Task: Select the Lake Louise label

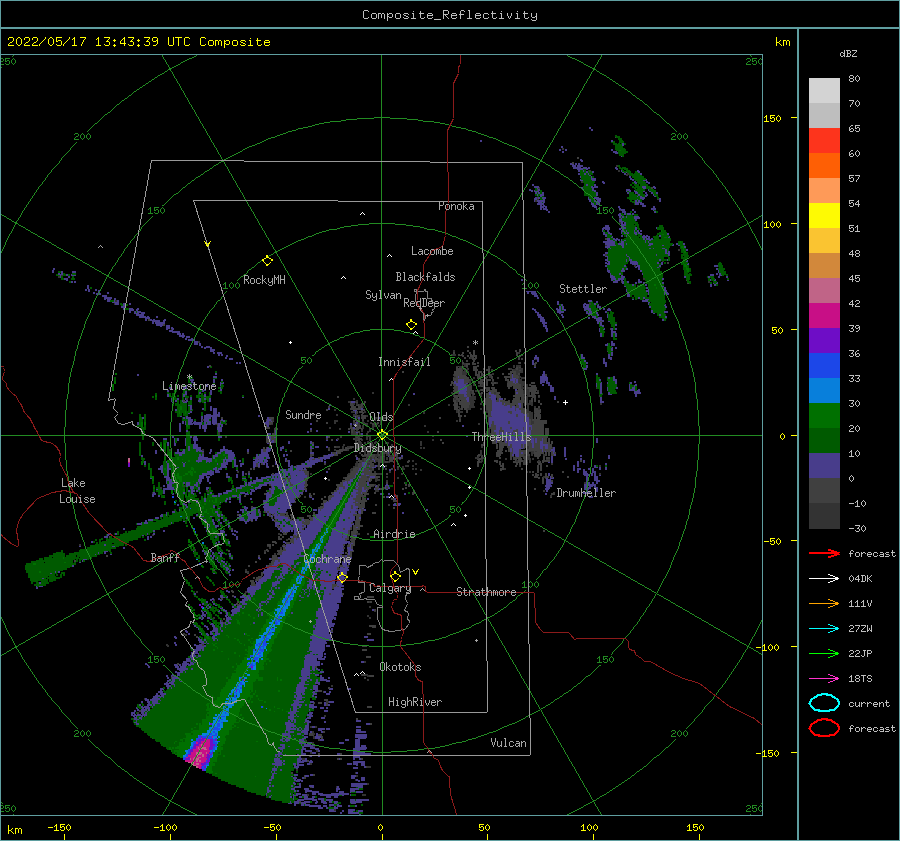Action: pyautogui.click(x=77, y=491)
